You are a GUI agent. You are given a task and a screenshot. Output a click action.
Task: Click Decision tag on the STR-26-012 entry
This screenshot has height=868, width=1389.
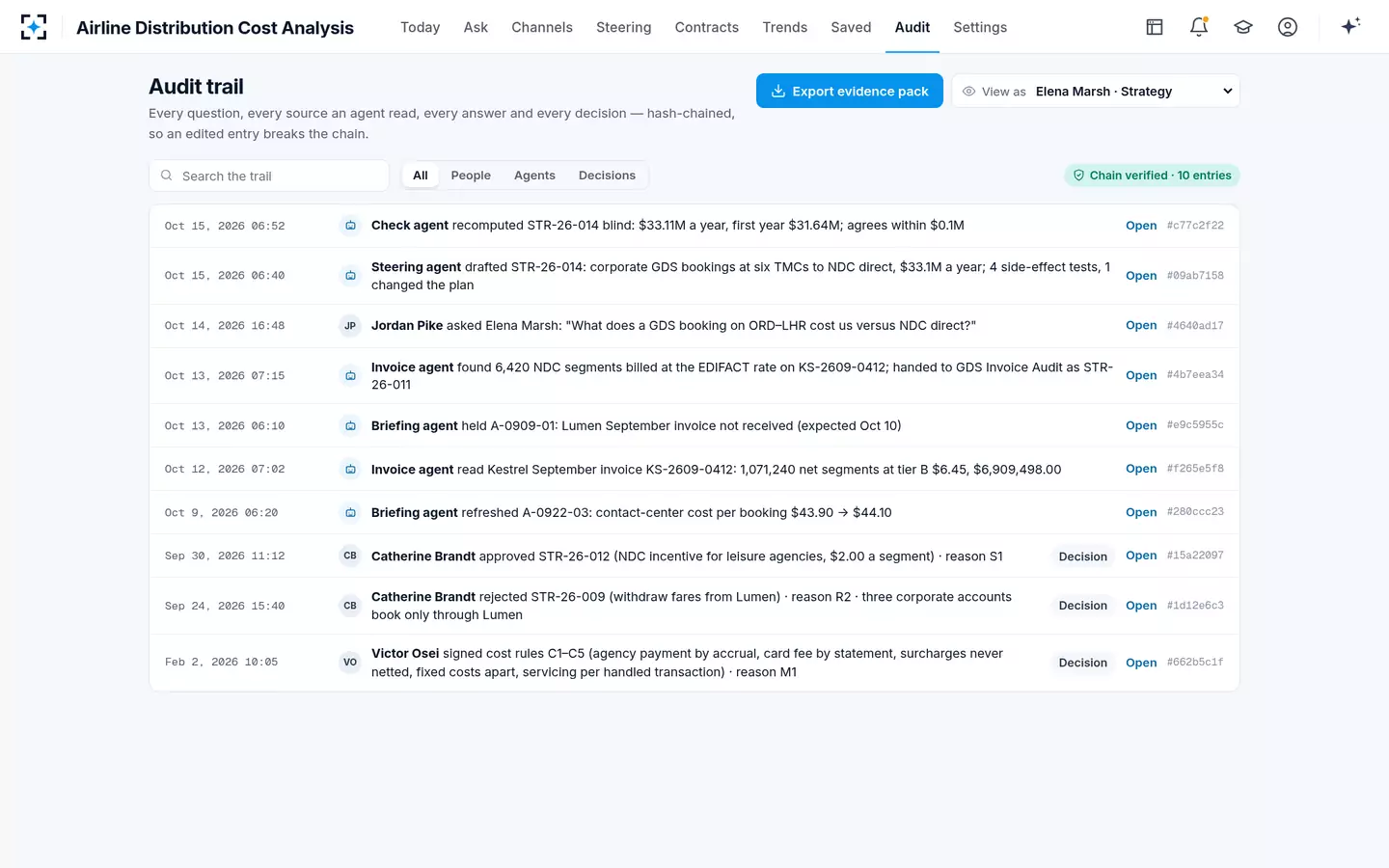point(1083,556)
